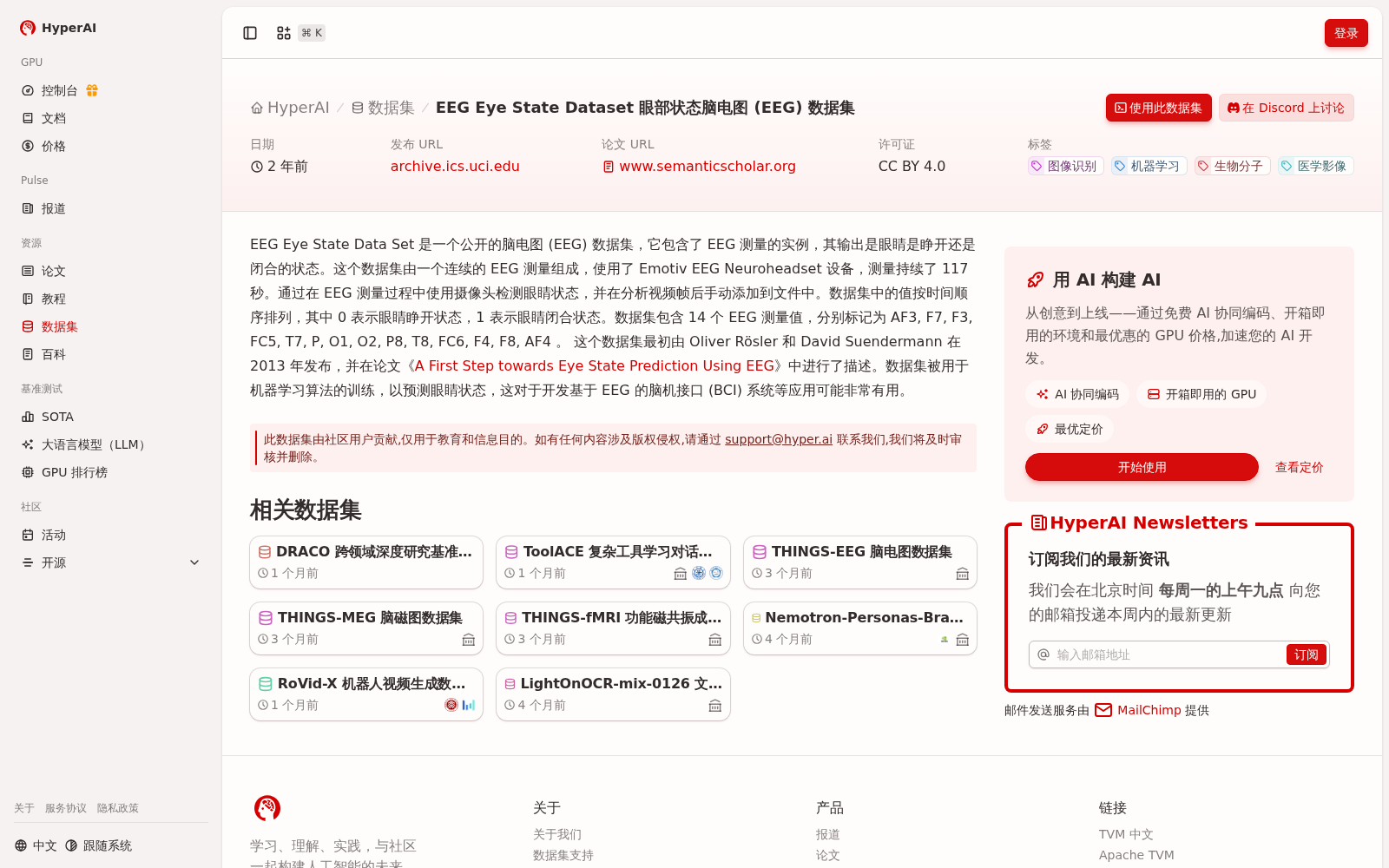The width and height of the screenshot is (1389, 868).
Task: Open RoVid-X 机器人视频生成 dataset card
Action: click(x=366, y=694)
